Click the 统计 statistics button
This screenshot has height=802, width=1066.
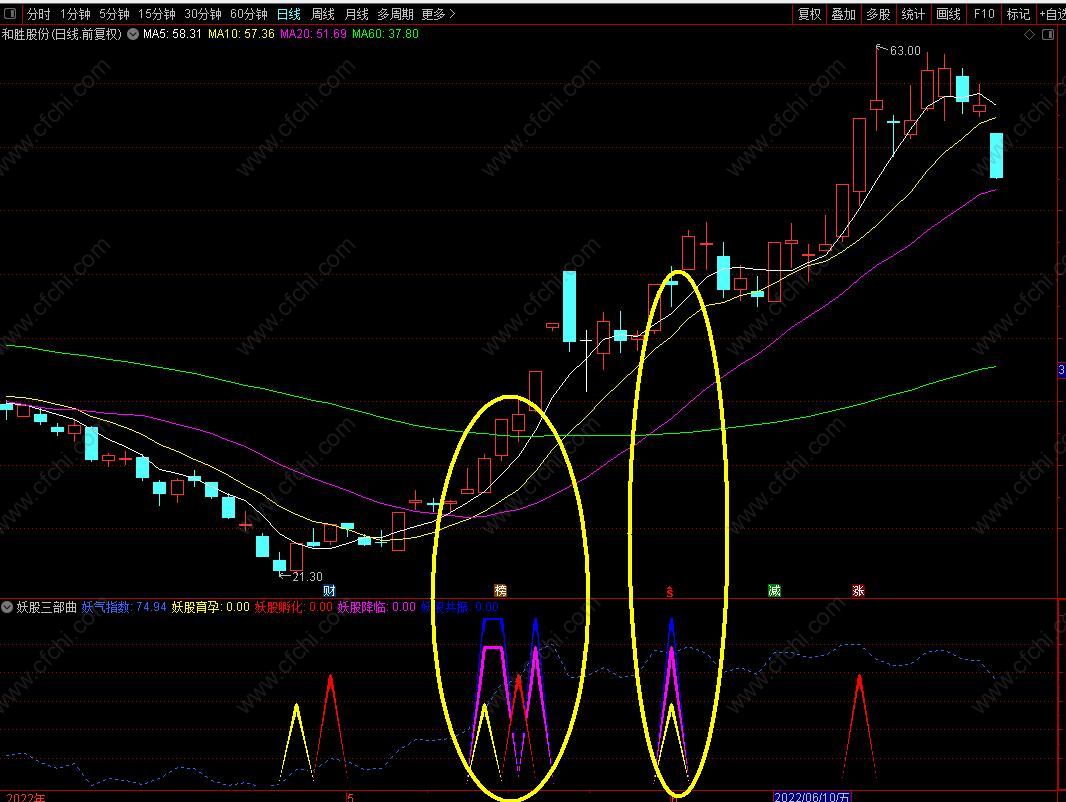913,14
